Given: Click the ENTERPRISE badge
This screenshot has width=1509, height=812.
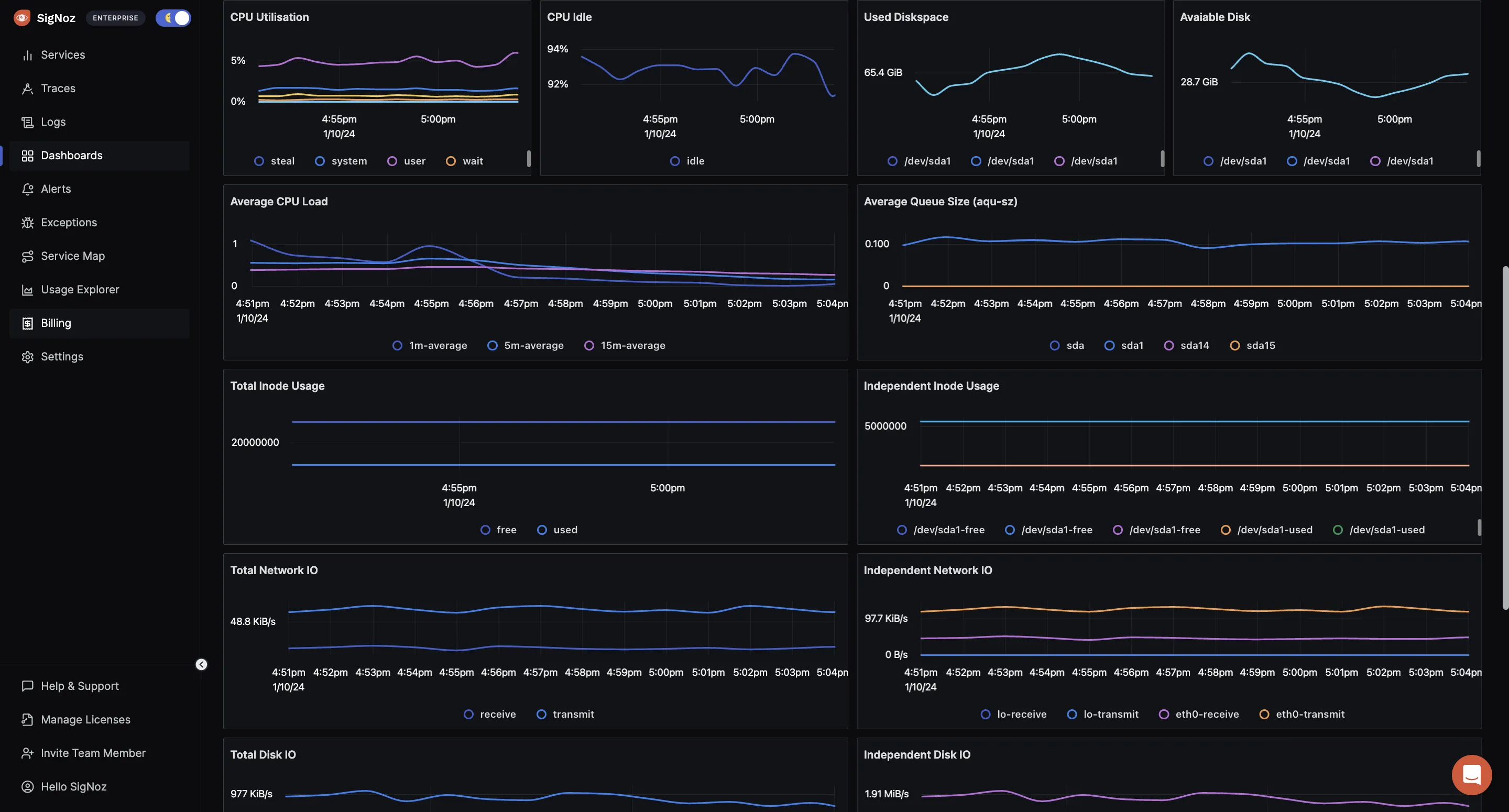Looking at the screenshot, I should 115,18.
